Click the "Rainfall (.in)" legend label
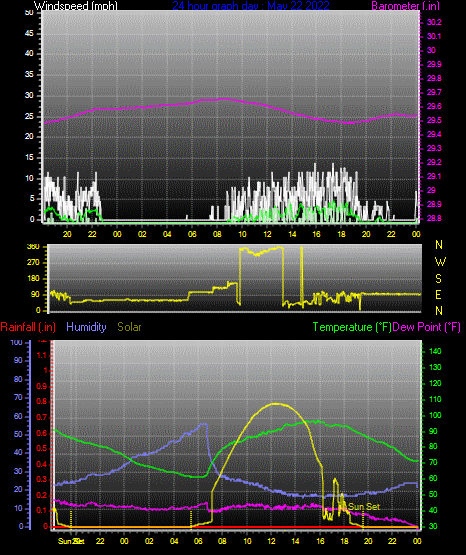Image resolution: width=466 pixels, height=555 pixels. click(x=28, y=327)
